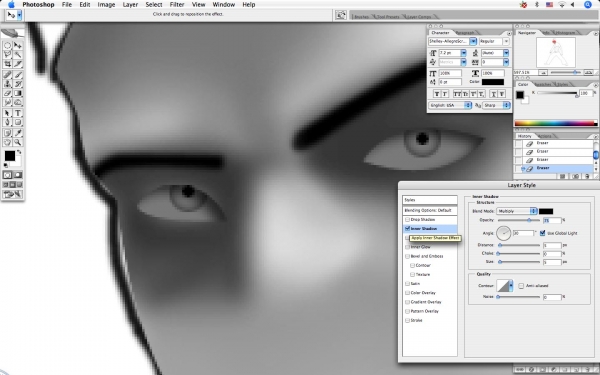Select the Eraser tool in toolbox
The width and height of the screenshot is (600, 375).
(x=7, y=93)
